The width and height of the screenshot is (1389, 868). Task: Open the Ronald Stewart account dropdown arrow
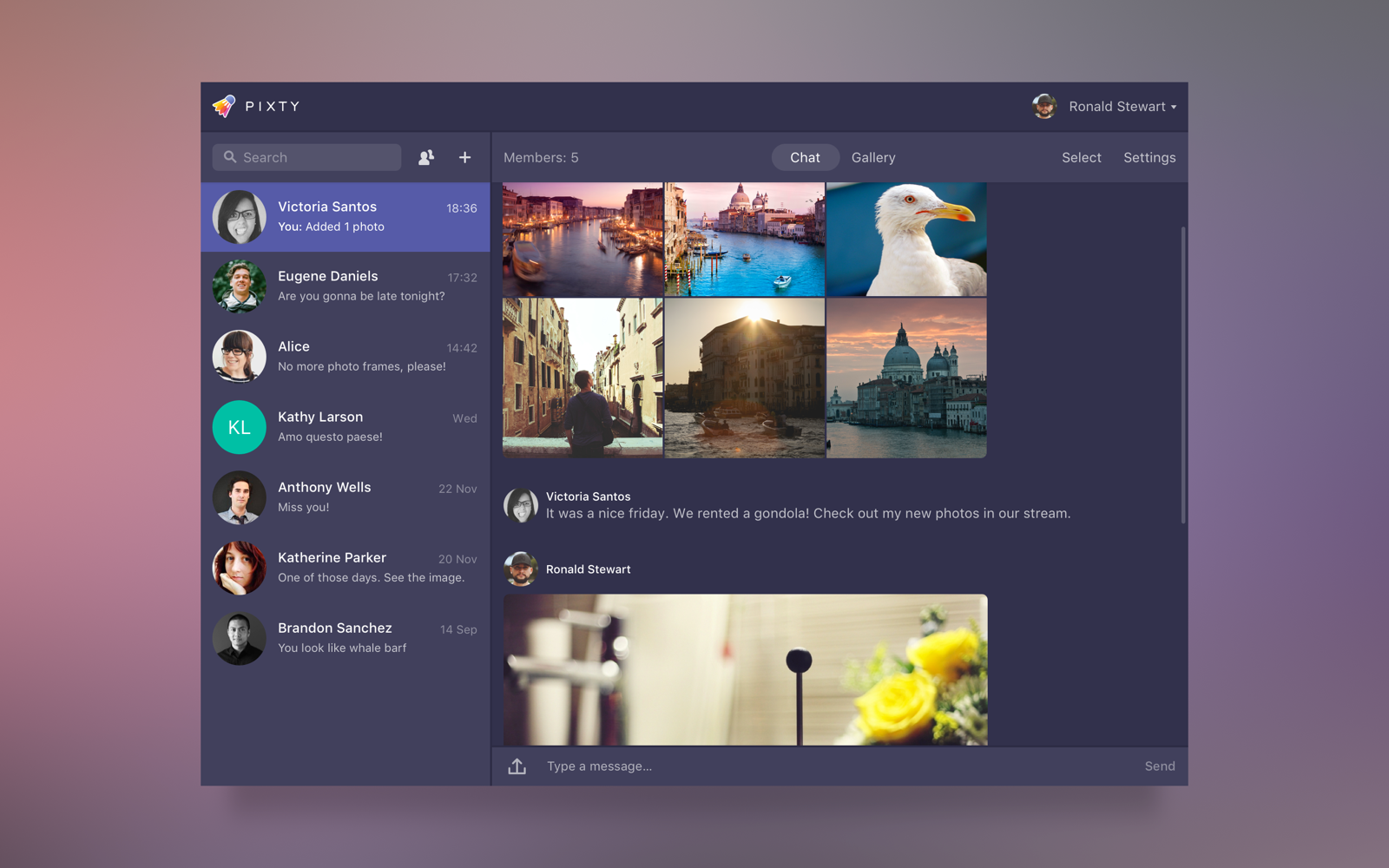[1174, 107]
